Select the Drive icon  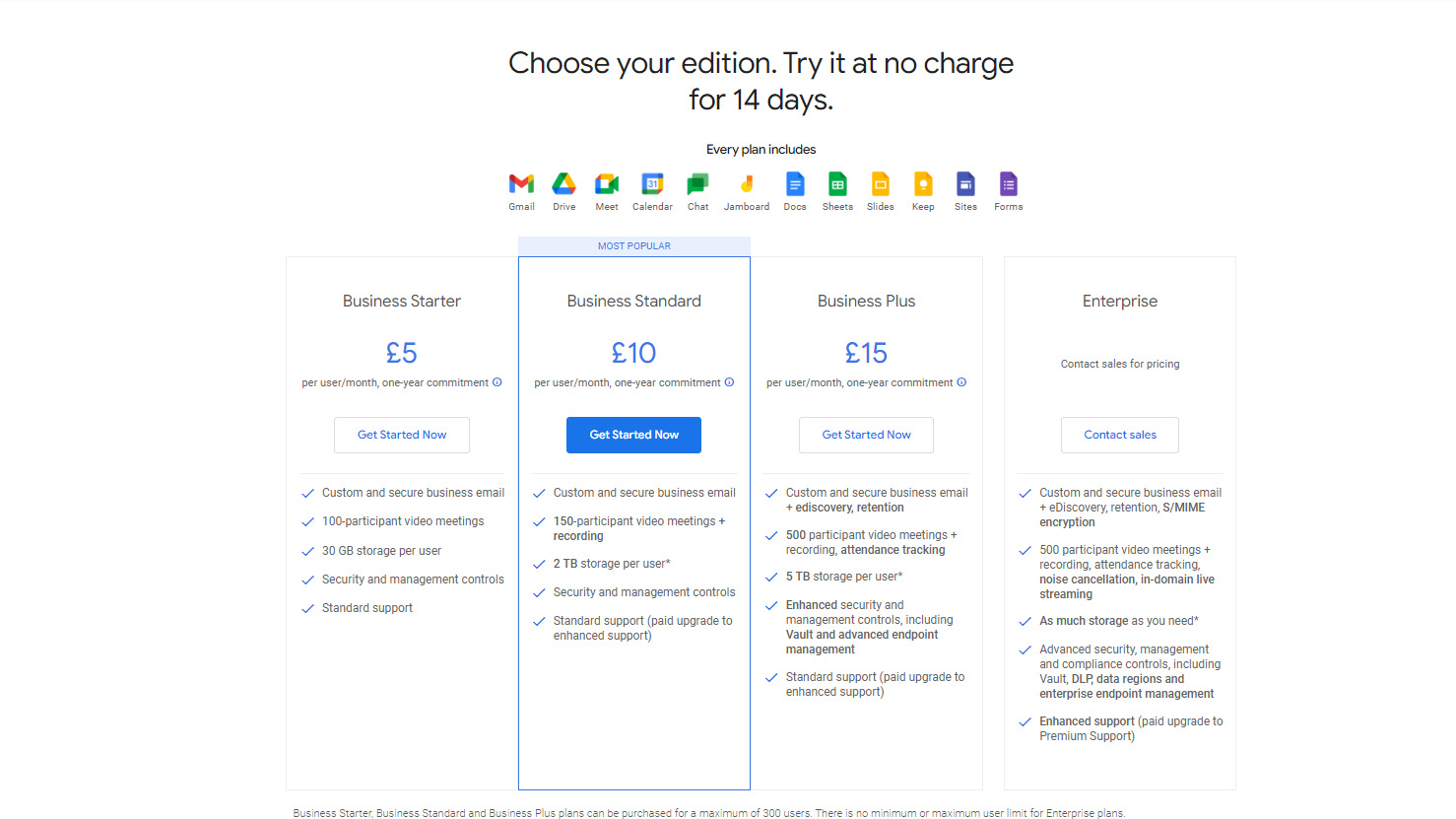click(563, 184)
